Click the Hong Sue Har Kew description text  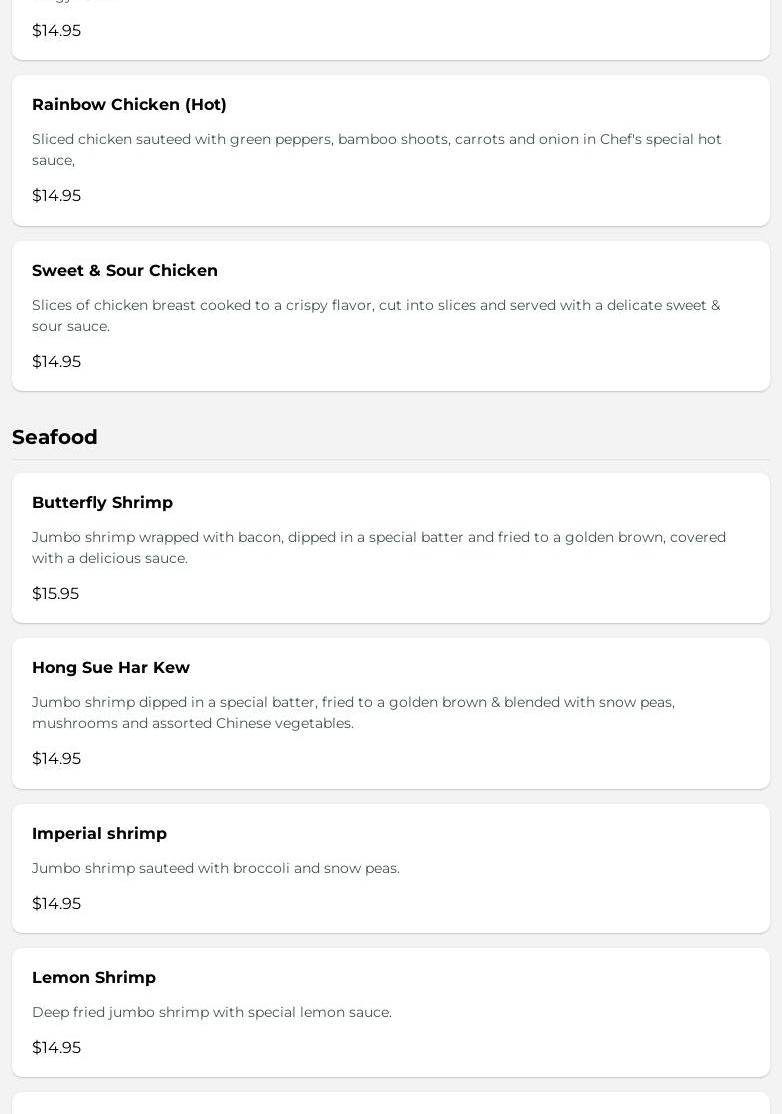point(353,712)
